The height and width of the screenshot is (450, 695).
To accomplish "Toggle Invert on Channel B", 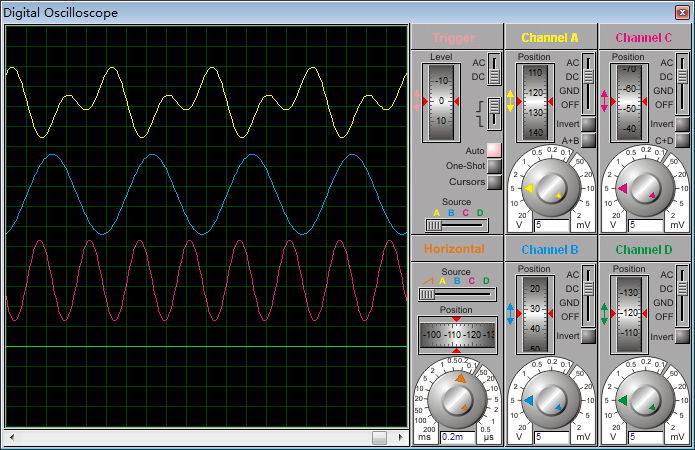I will [588, 336].
